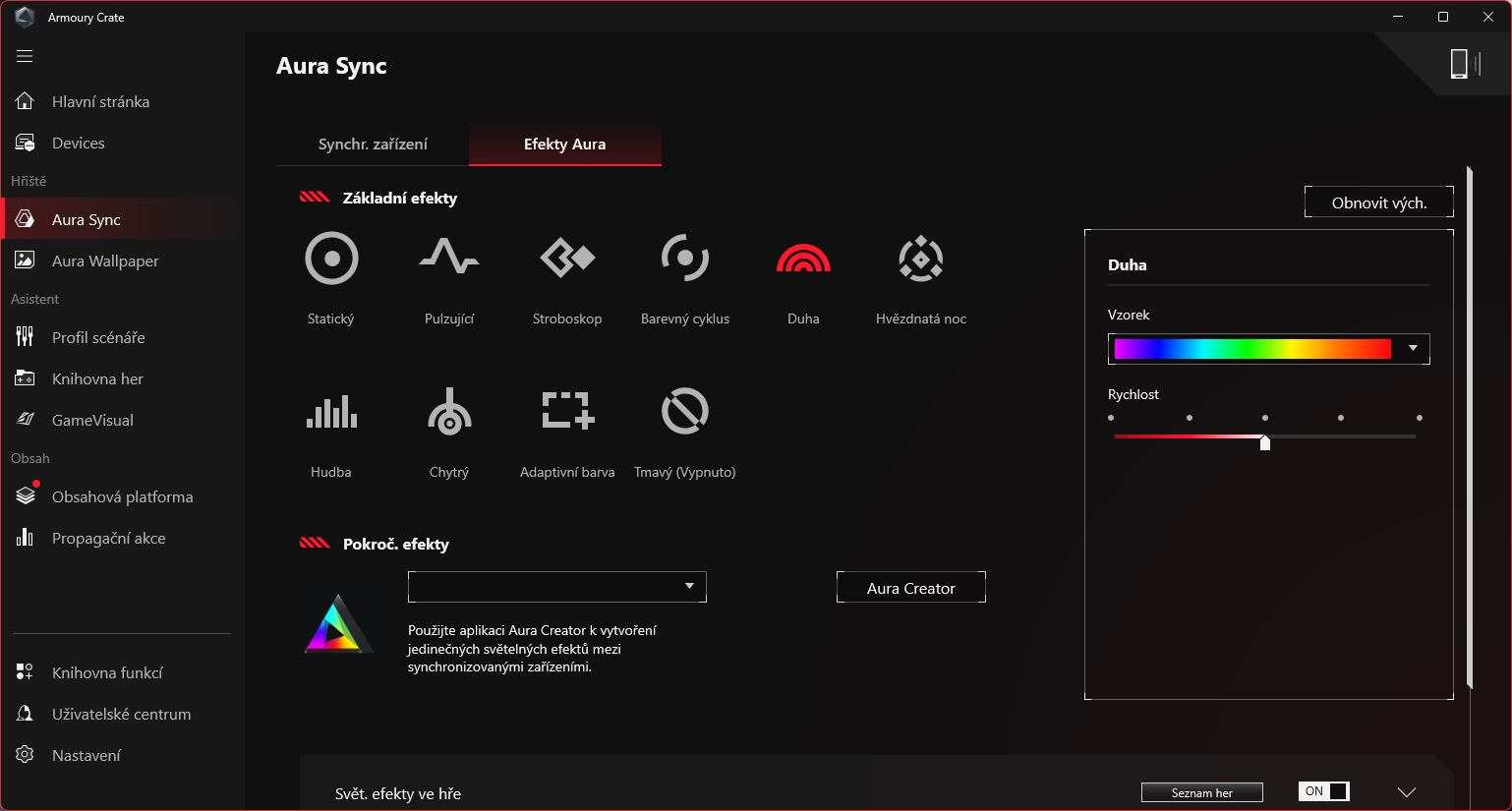The height and width of the screenshot is (811, 1512).
Task: Toggle the Svět. efekty ve hře ON switch
Action: coord(1324,791)
